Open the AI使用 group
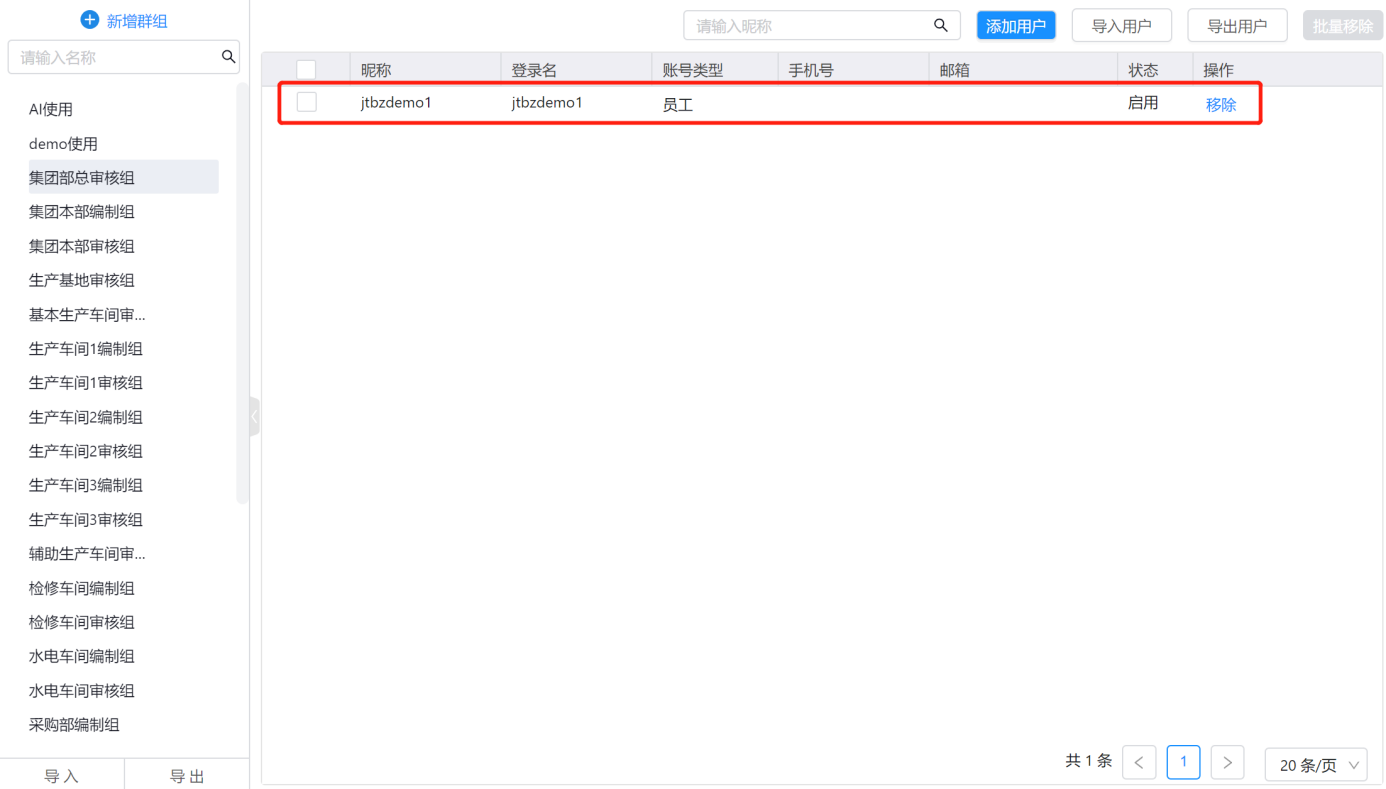 [x=51, y=110]
